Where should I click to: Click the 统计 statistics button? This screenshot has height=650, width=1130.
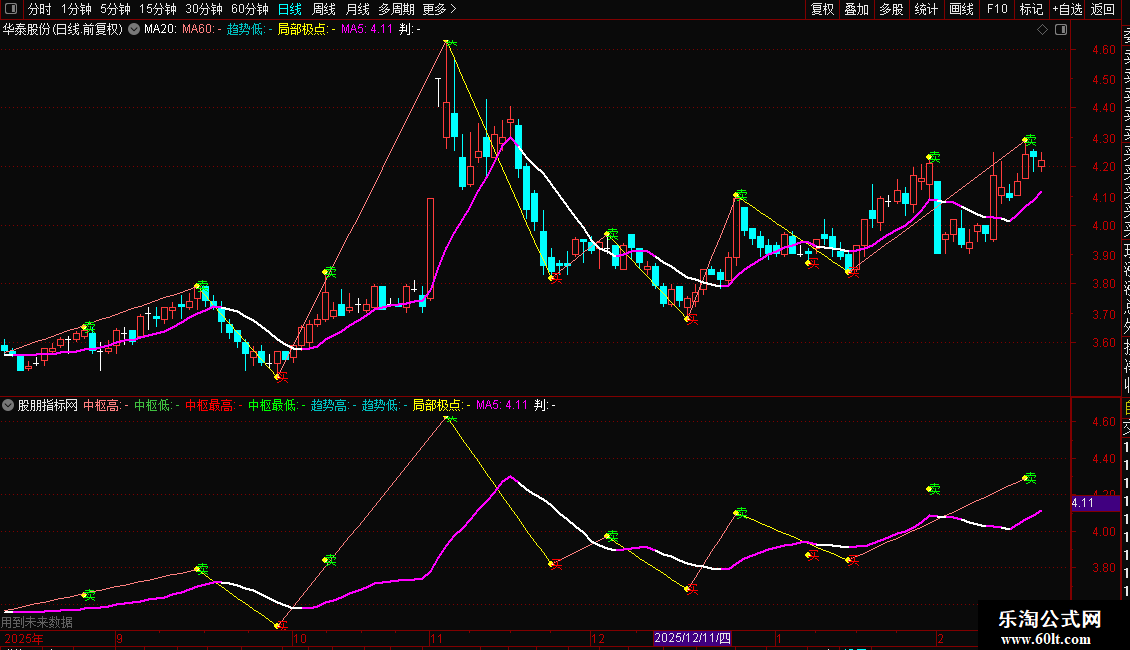926,9
